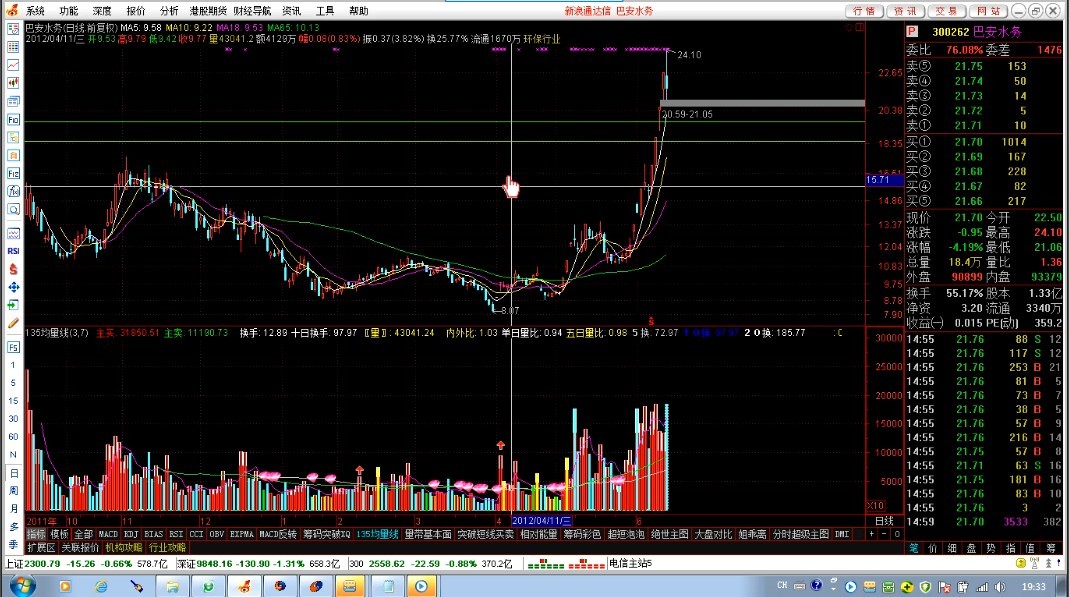Screen dimensions: 1069x597
Task: Click the magnifier search icon in left sidebar
Action: (x=14, y=210)
